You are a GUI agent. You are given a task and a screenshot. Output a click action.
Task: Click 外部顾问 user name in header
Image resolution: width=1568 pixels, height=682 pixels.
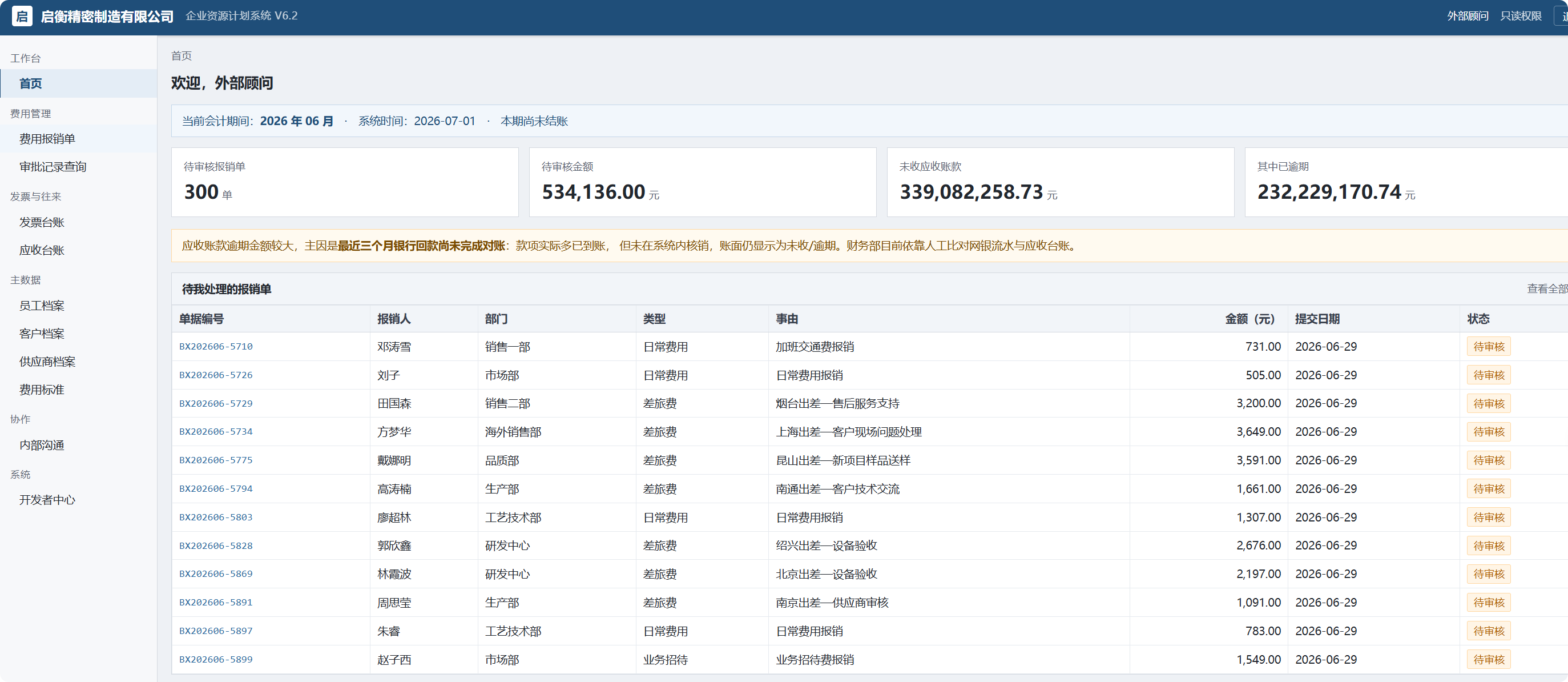pyautogui.click(x=1468, y=16)
